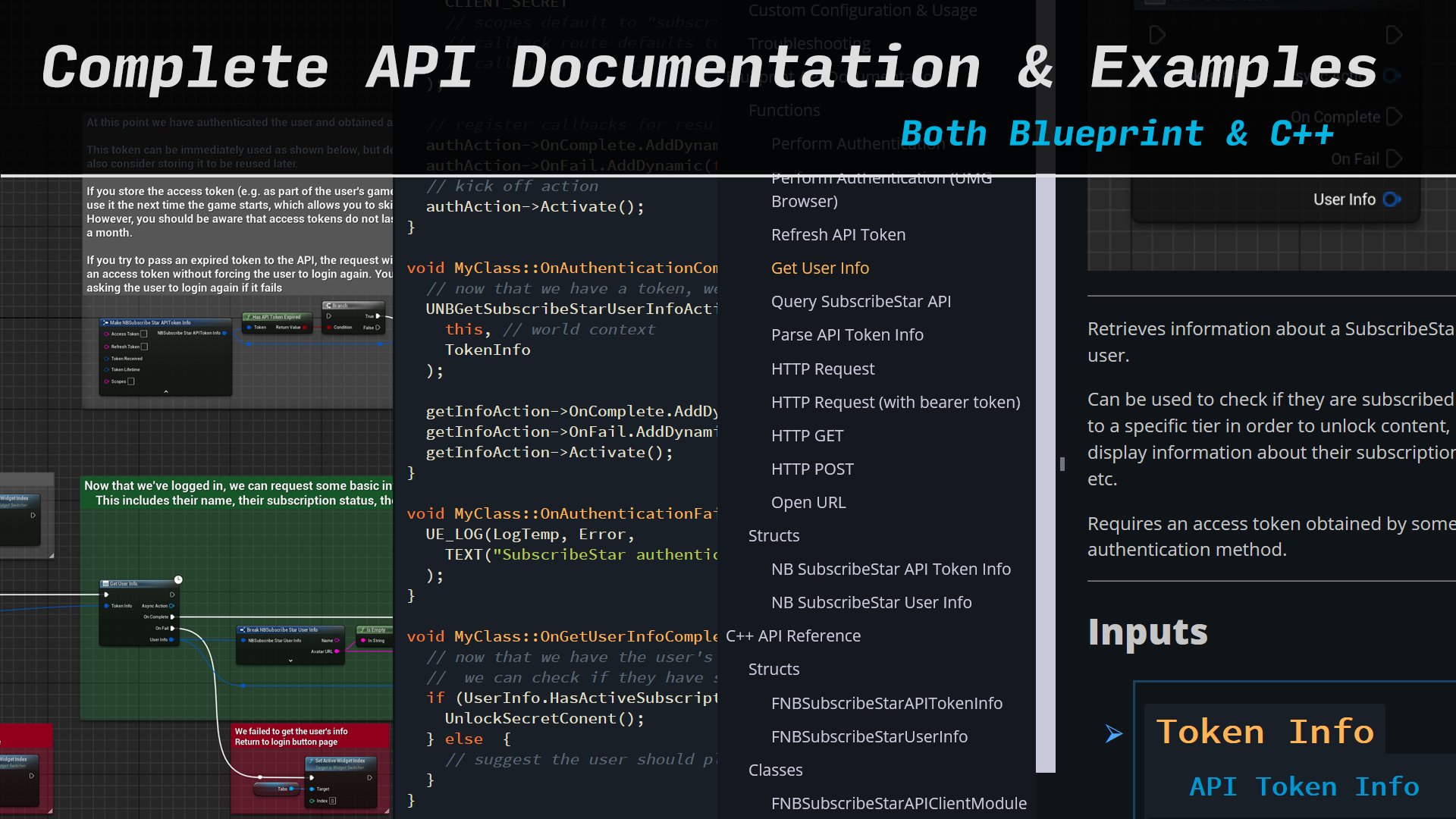Click the In String pin on the Is Empty node
Image resolution: width=1456 pixels, height=819 pixels.
click(x=363, y=641)
